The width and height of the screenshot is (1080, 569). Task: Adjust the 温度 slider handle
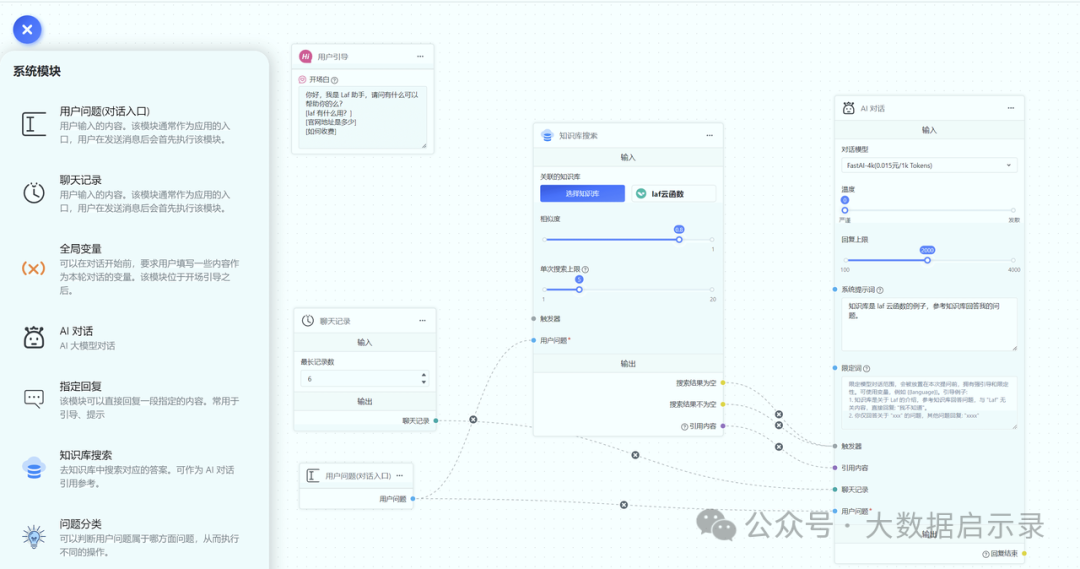(845, 210)
